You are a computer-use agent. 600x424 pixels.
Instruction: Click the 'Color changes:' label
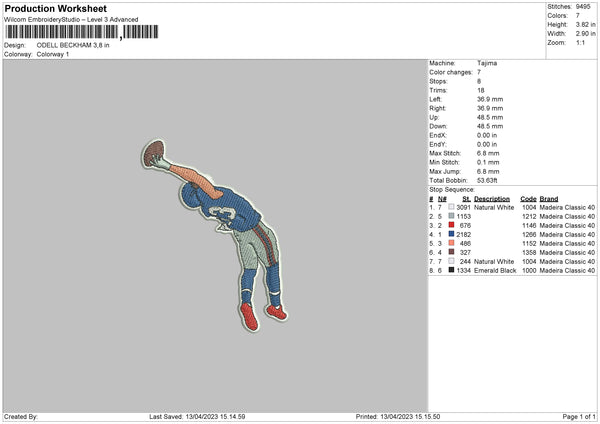point(451,72)
